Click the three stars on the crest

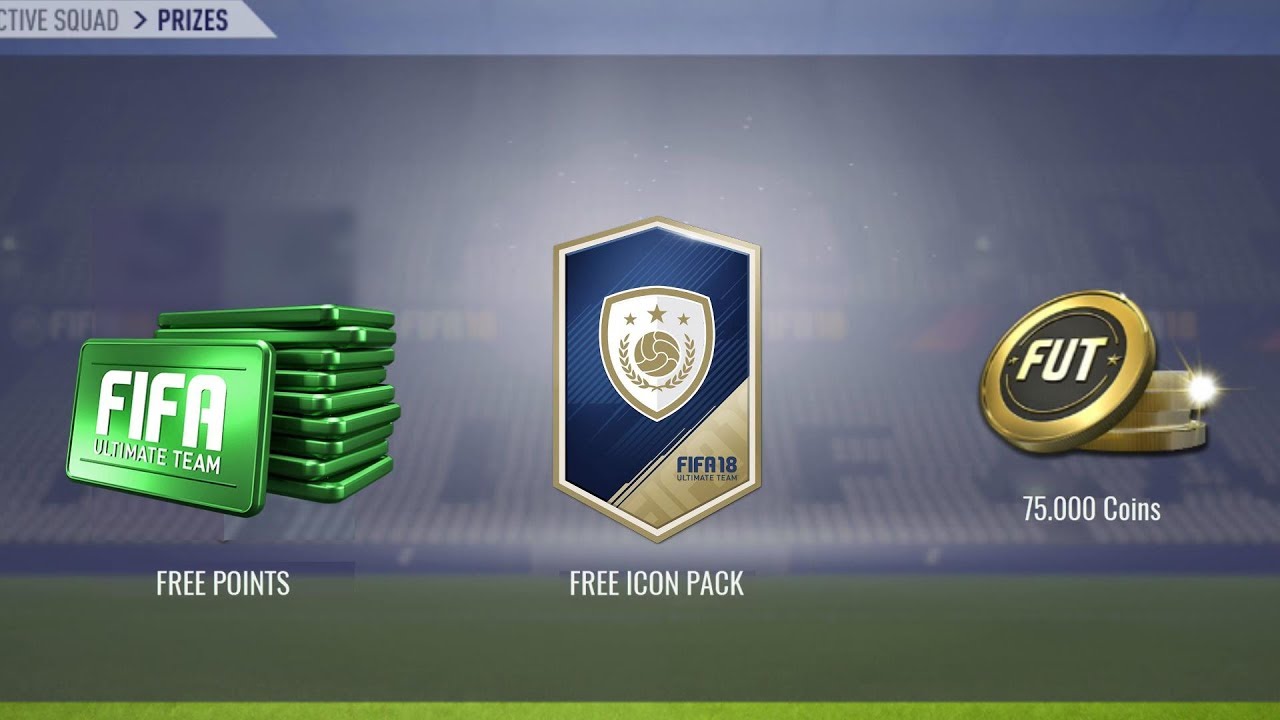pyautogui.click(x=657, y=317)
